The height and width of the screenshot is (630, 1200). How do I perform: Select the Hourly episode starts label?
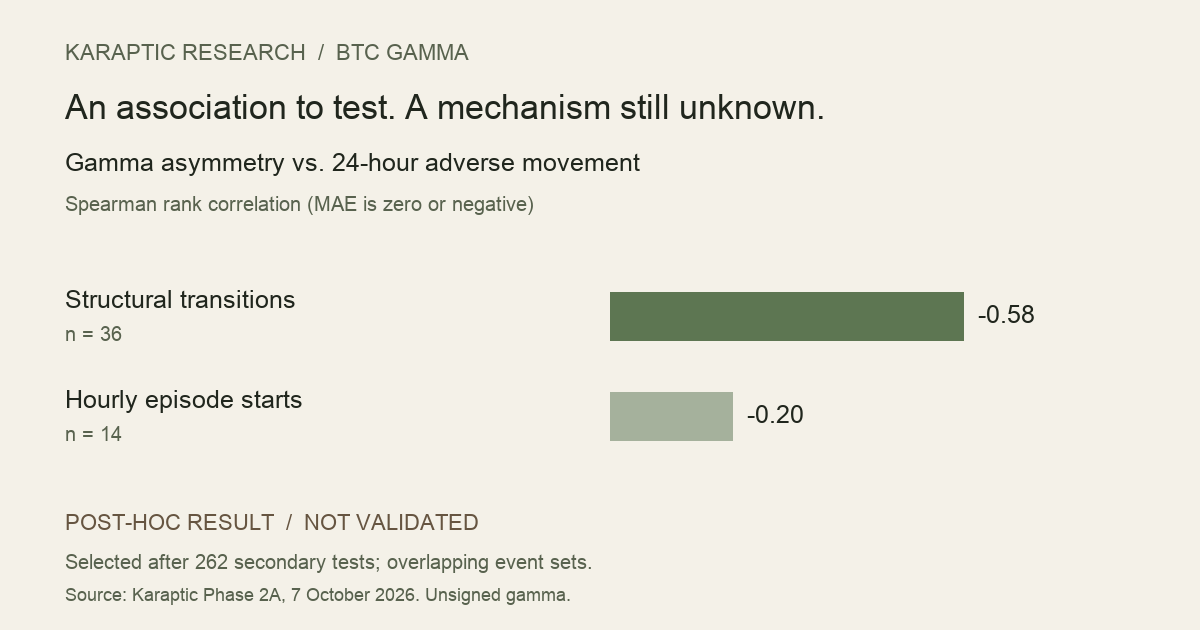pyautogui.click(x=183, y=400)
